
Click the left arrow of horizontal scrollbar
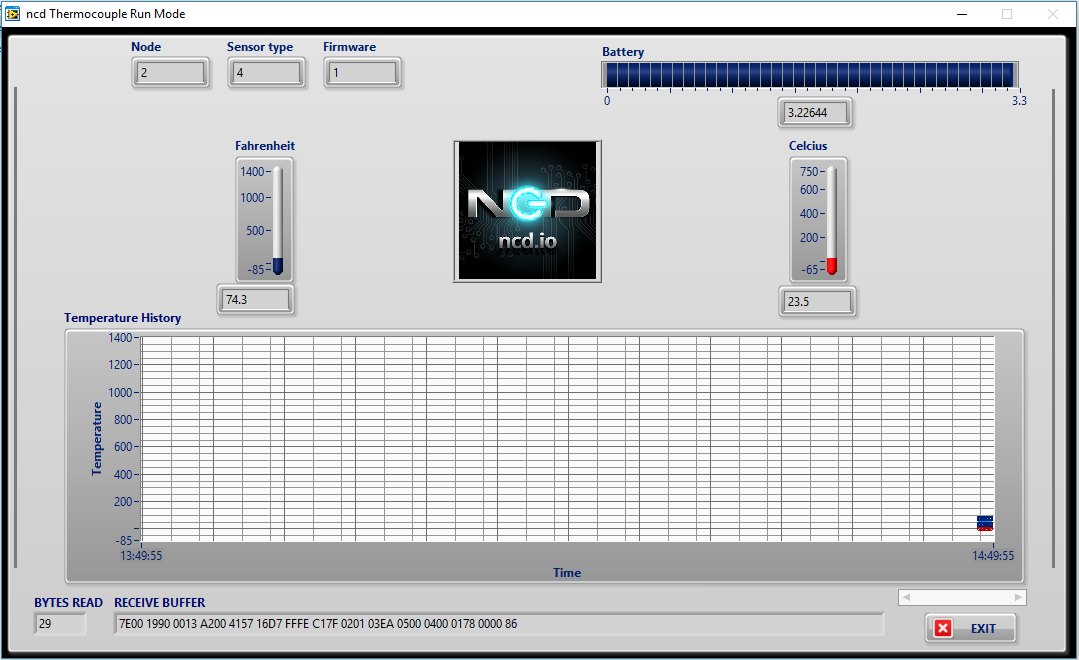point(906,597)
